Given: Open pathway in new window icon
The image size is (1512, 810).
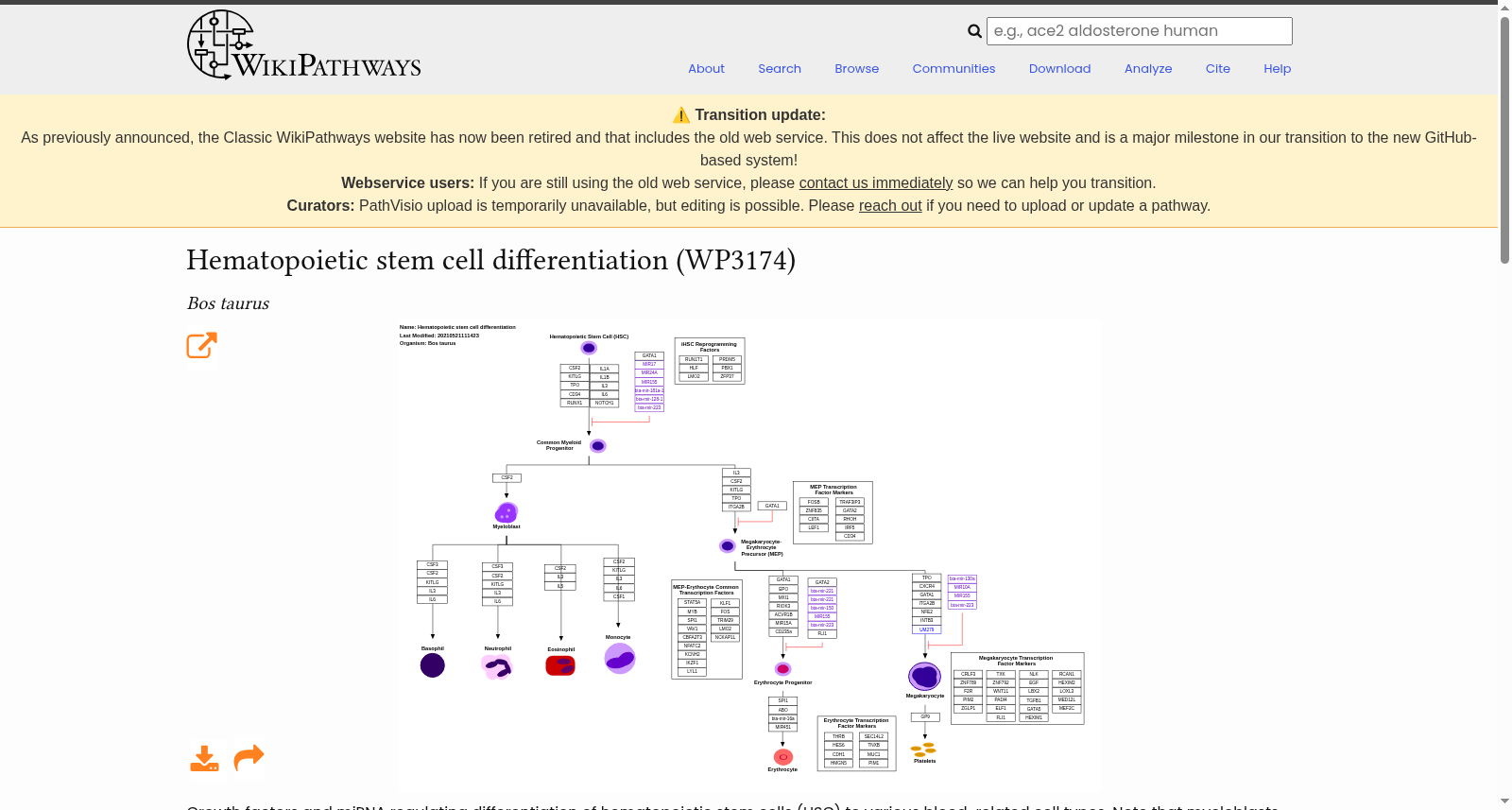Looking at the screenshot, I should click(201, 345).
